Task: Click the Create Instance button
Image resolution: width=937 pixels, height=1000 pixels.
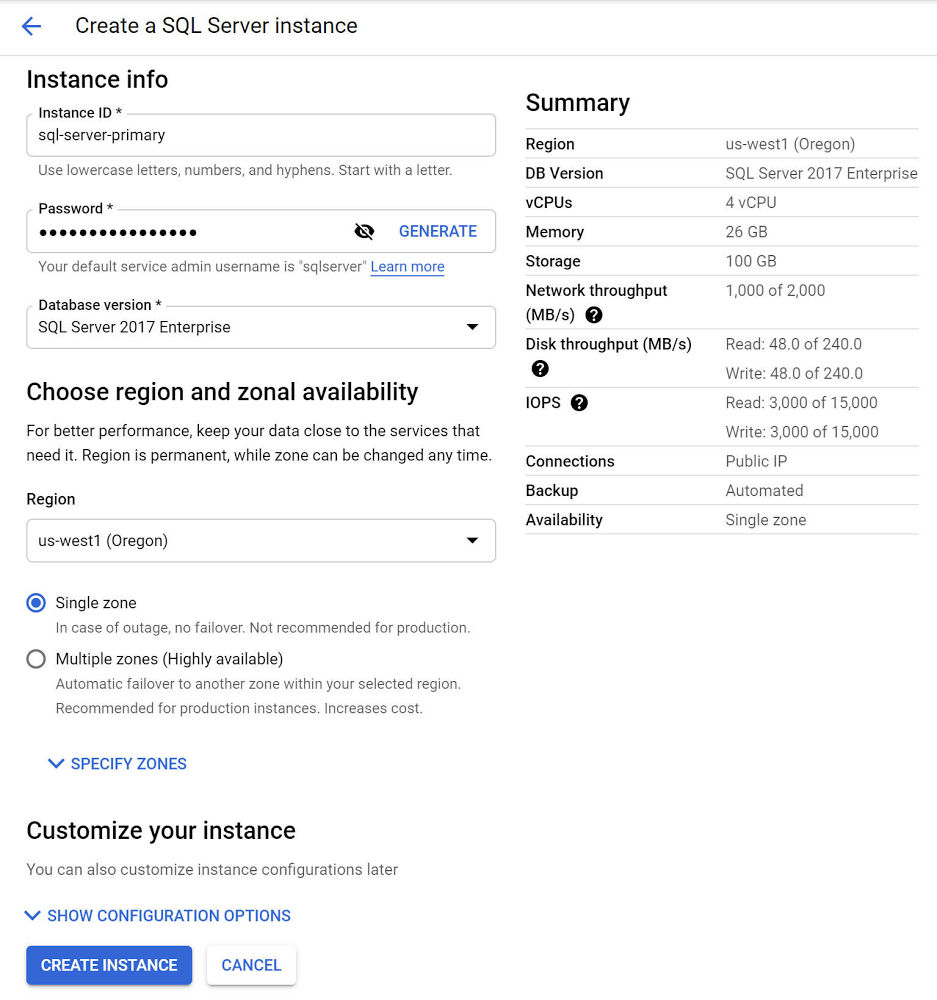Action: 109,965
